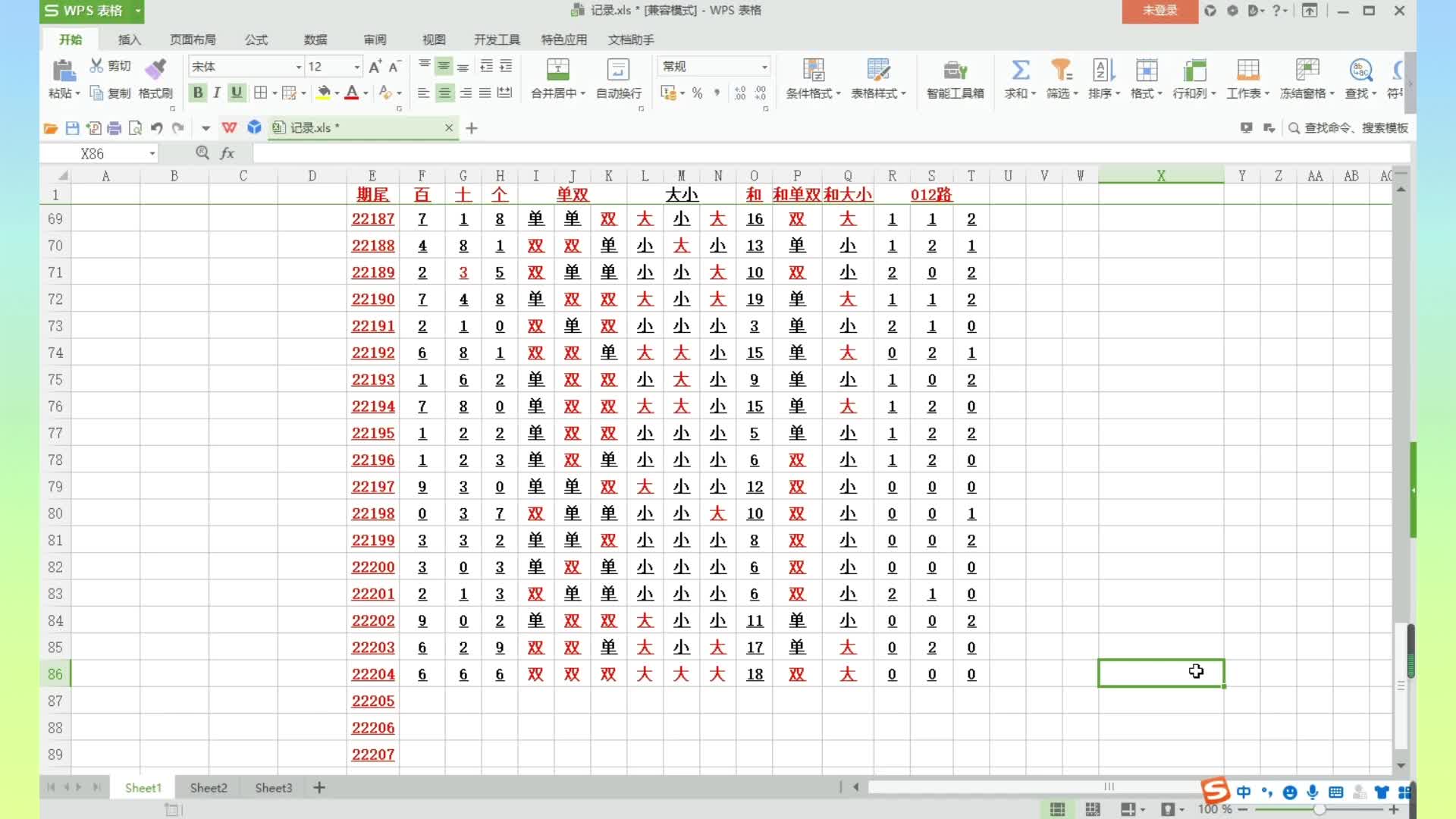This screenshot has height=819, width=1456.
Task: Open the Filter funnel tool
Action: click(1061, 70)
